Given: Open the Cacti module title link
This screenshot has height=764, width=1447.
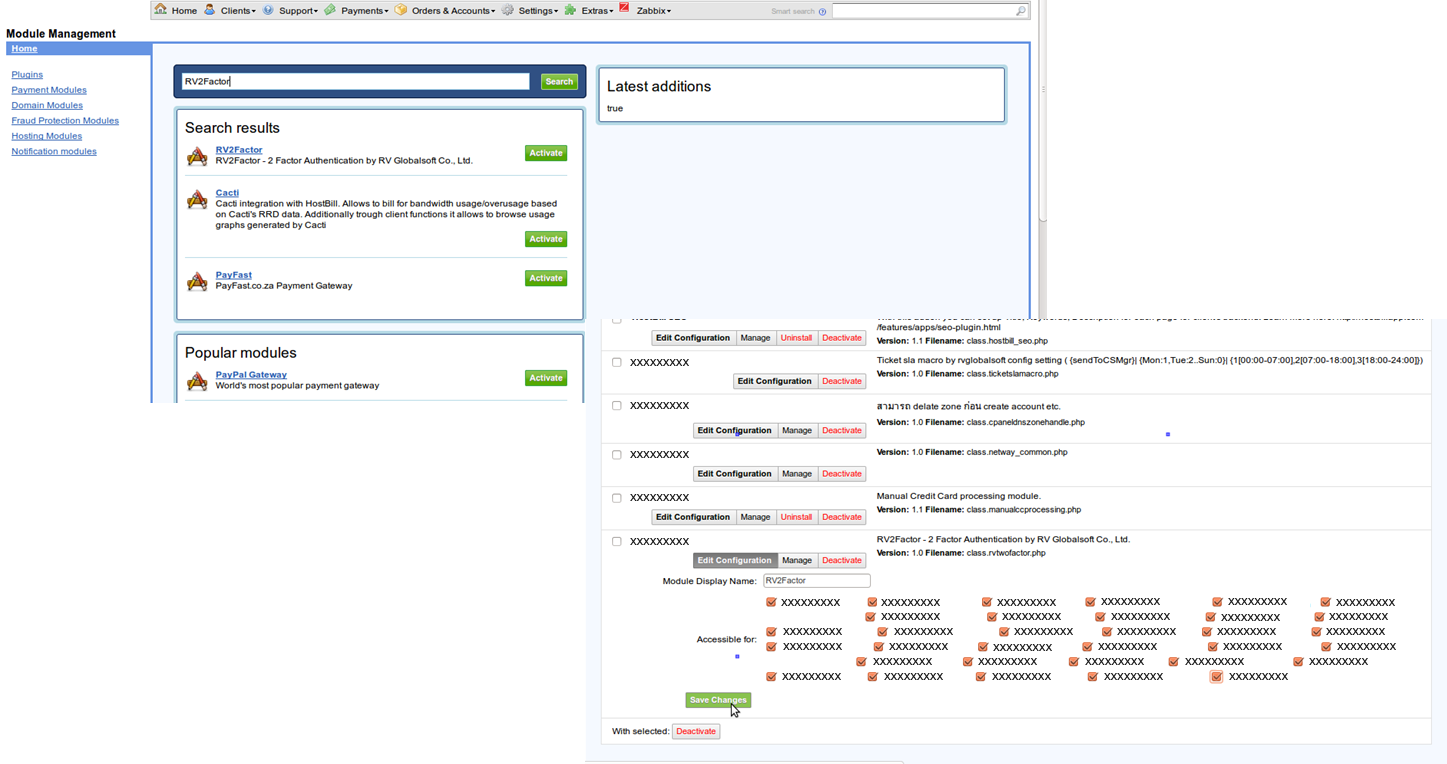Looking at the screenshot, I should click(227, 193).
